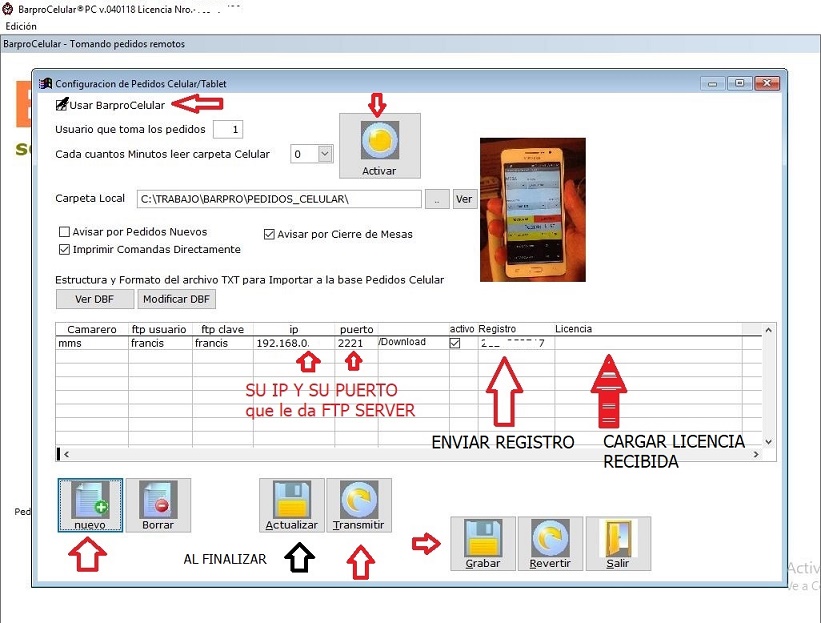Send data with Transmitir button
821x623 pixels.
[359, 505]
